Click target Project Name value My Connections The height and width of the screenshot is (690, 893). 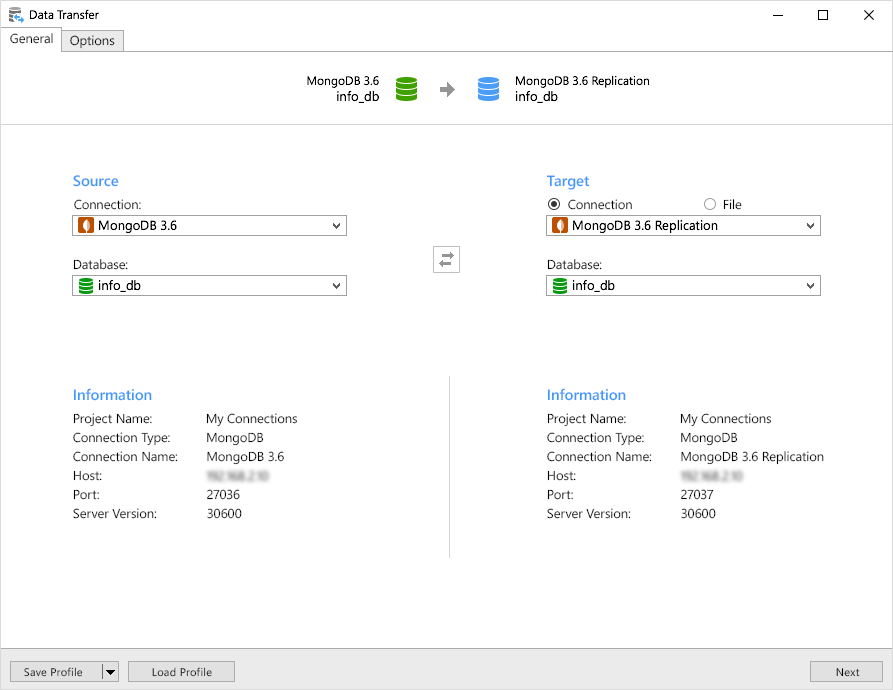(726, 419)
